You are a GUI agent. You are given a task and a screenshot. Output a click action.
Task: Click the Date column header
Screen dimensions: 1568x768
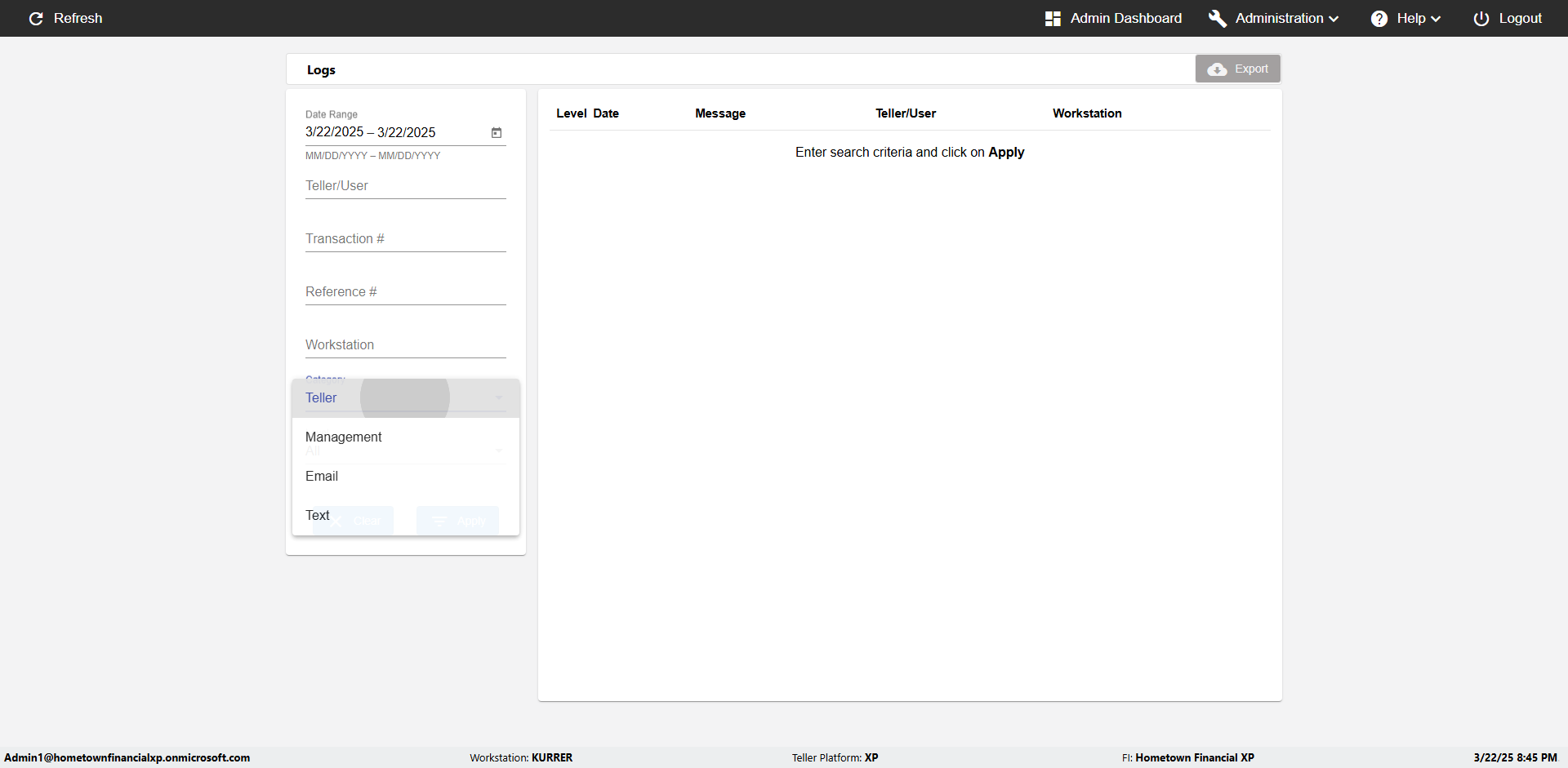[605, 113]
